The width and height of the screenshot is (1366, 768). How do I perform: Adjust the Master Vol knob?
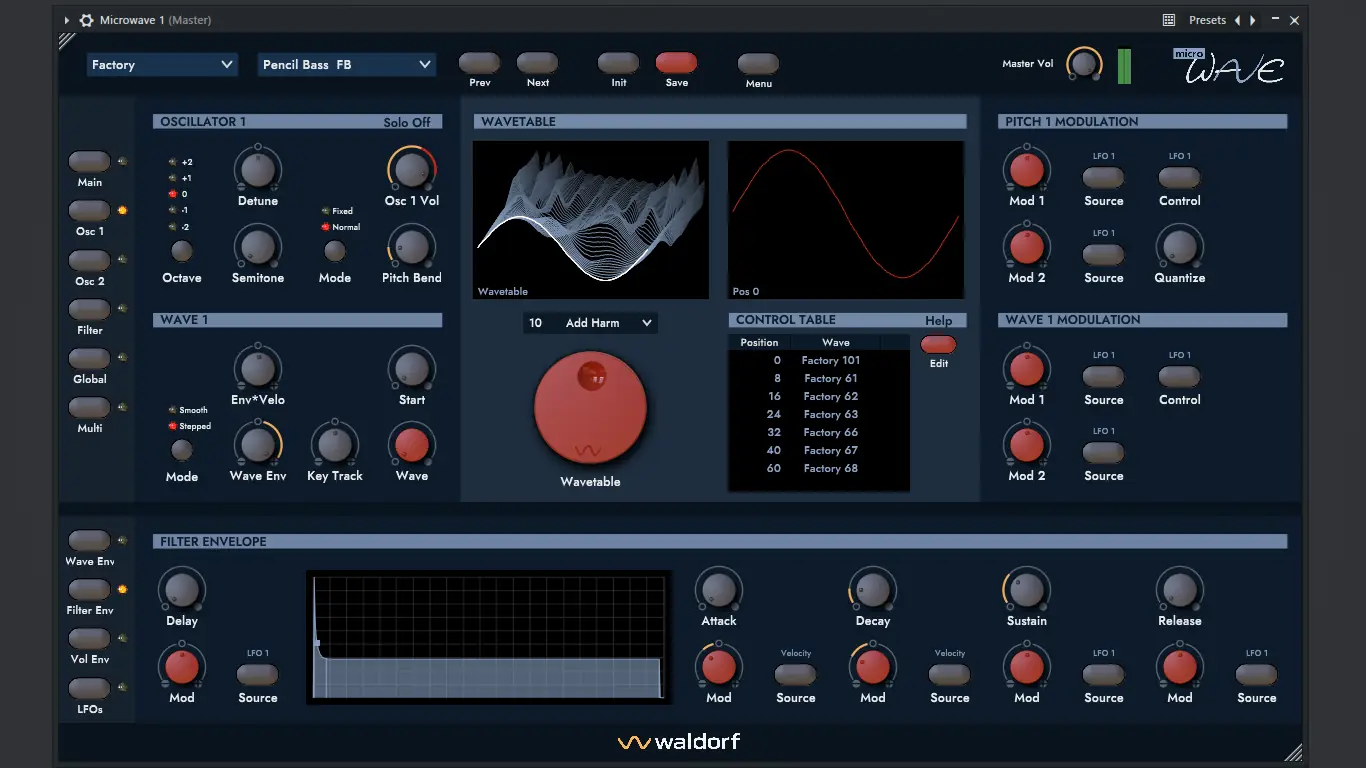pos(1082,64)
